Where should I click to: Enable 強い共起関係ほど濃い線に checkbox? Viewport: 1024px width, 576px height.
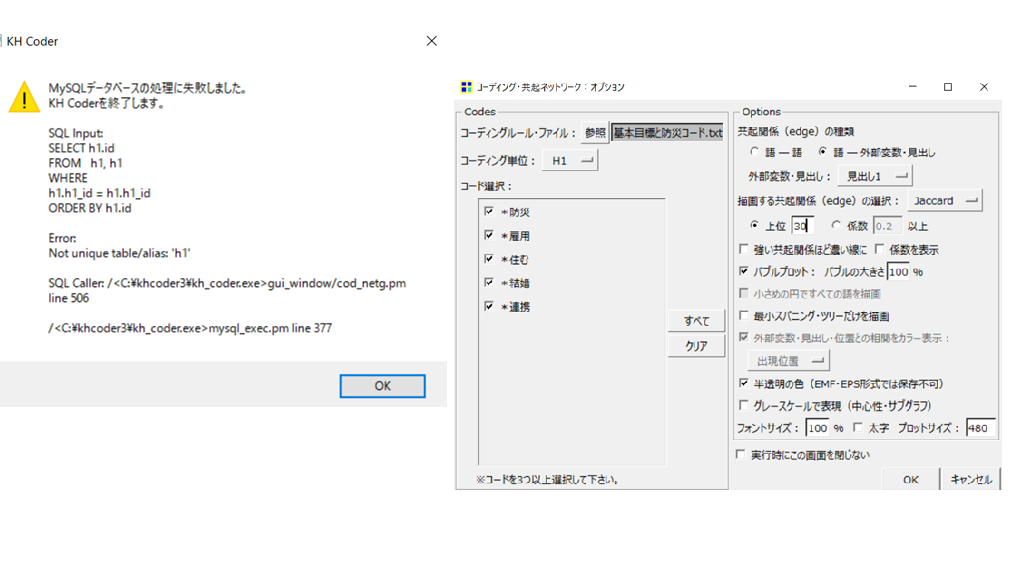(x=743, y=249)
